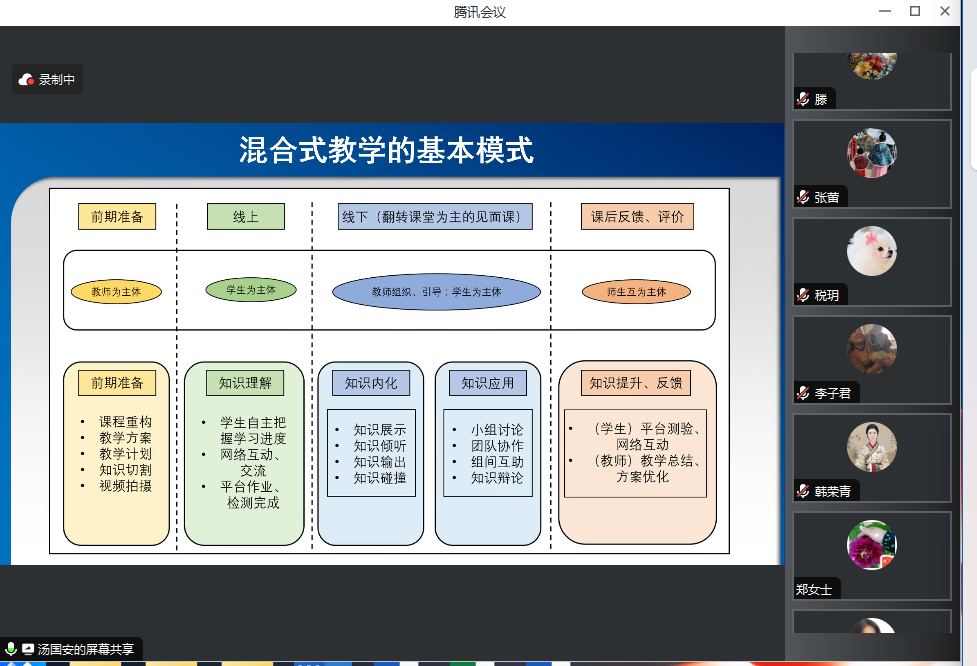Screen dimensions: 977x666
Task: Maximize the 腾讯会议 window
Action: tap(914, 11)
